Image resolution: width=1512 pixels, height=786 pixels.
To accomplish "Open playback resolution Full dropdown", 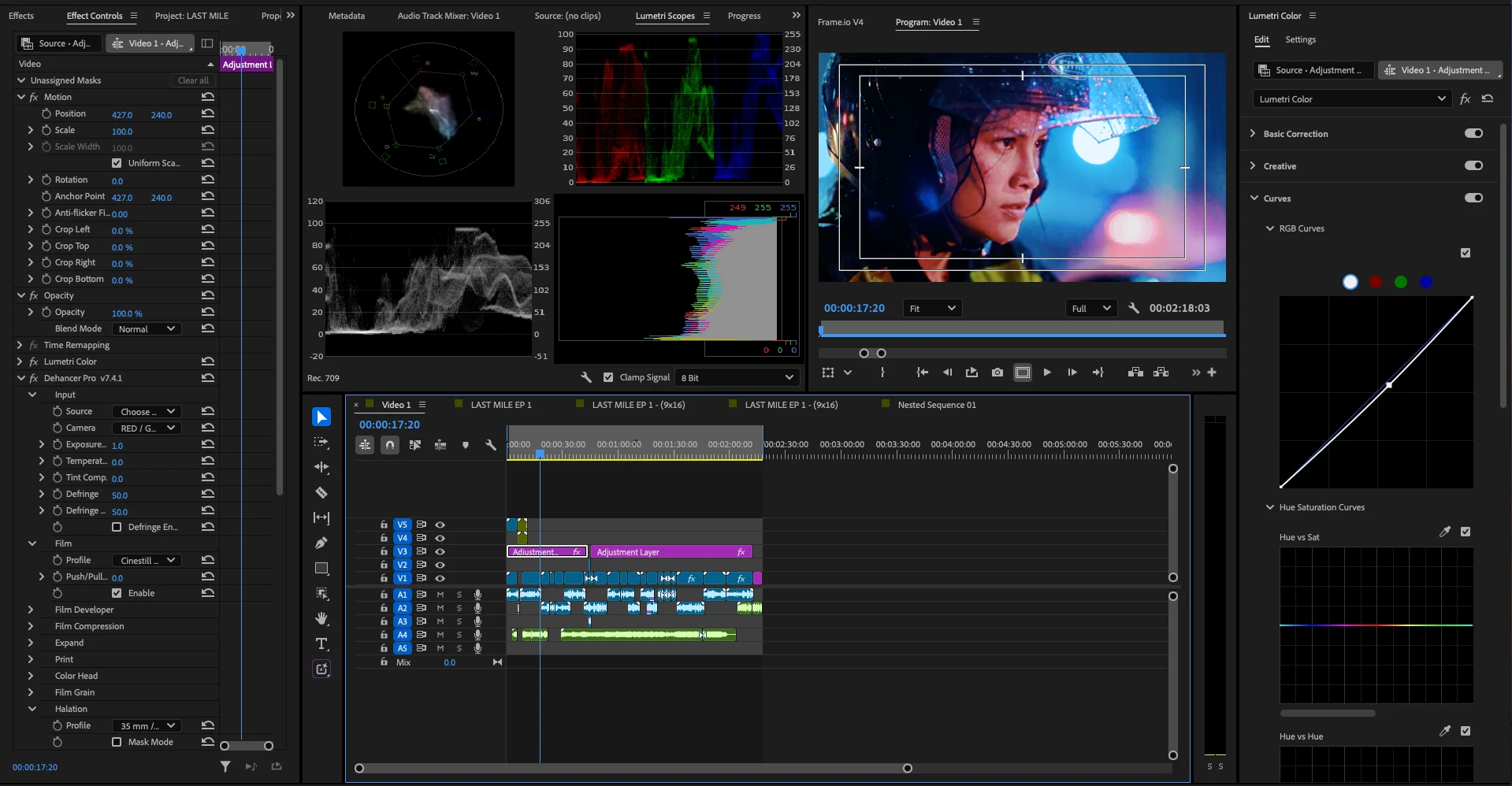I will click(x=1091, y=308).
